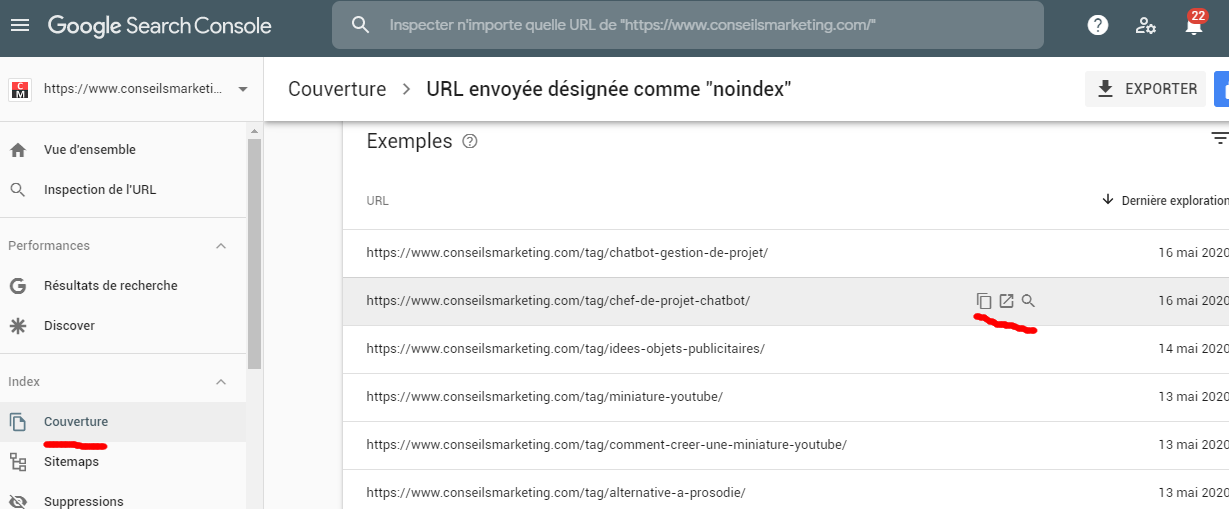
Task: Open Suppressions in the sidebar
Action: point(84,501)
